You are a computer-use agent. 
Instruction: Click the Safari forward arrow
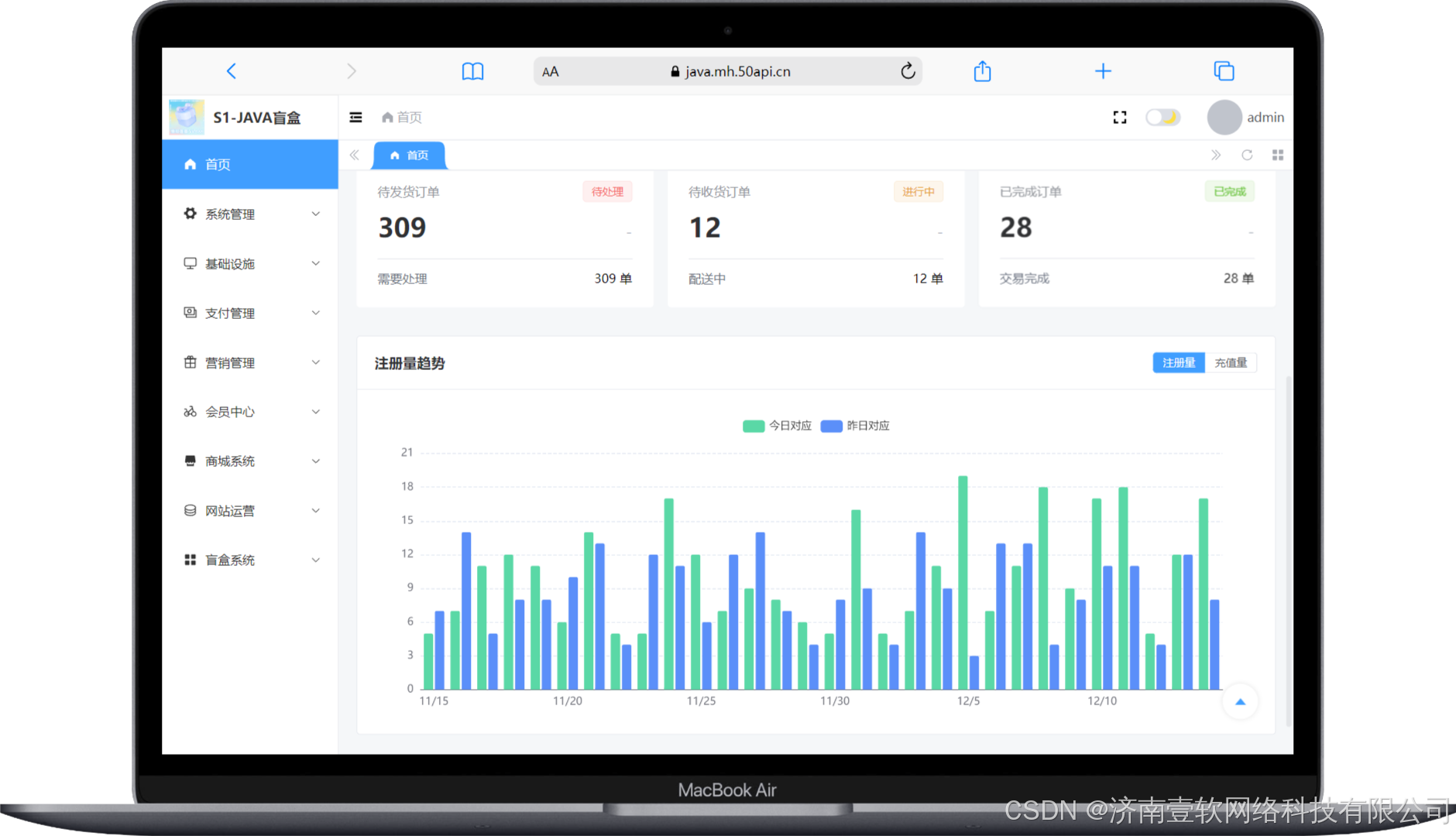pos(352,71)
